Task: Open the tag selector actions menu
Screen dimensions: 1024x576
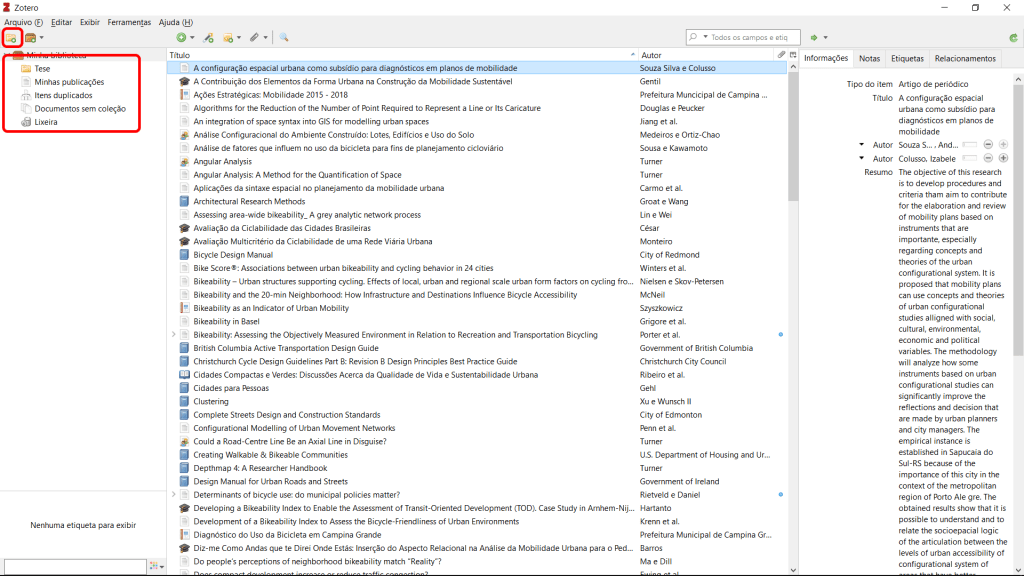Action: tap(158, 566)
